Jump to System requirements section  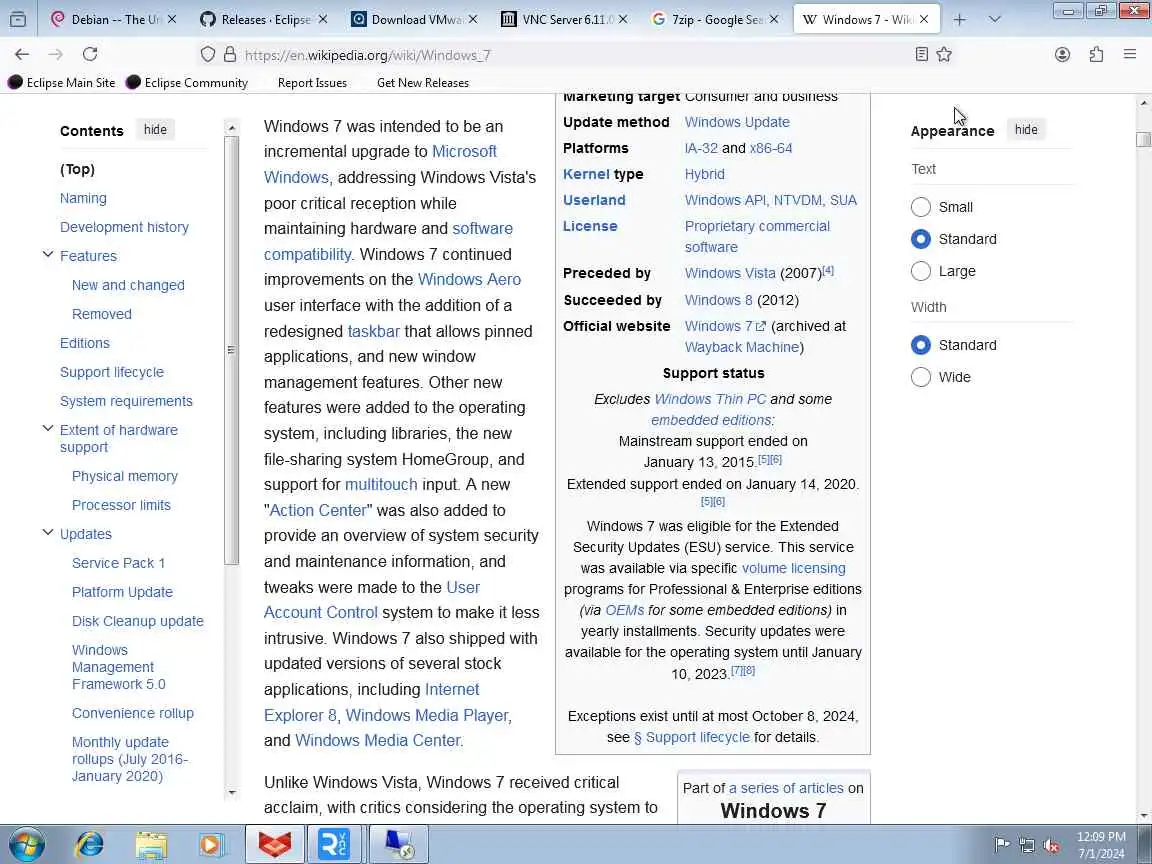pyautogui.click(x=126, y=401)
